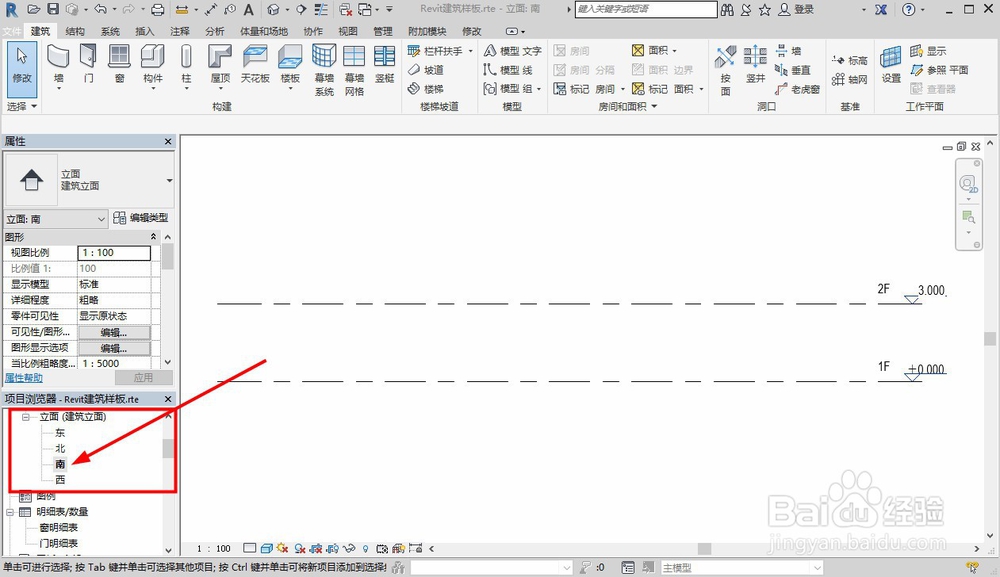Click the 标高 (Level) tool
Viewport: 1000px width, 577px height.
coord(849,60)
